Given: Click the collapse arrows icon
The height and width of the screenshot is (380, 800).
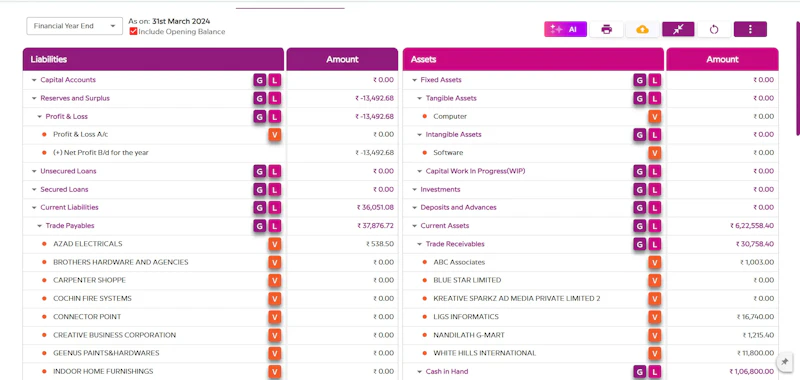Looking at the screenshot, I should [678, 29].
